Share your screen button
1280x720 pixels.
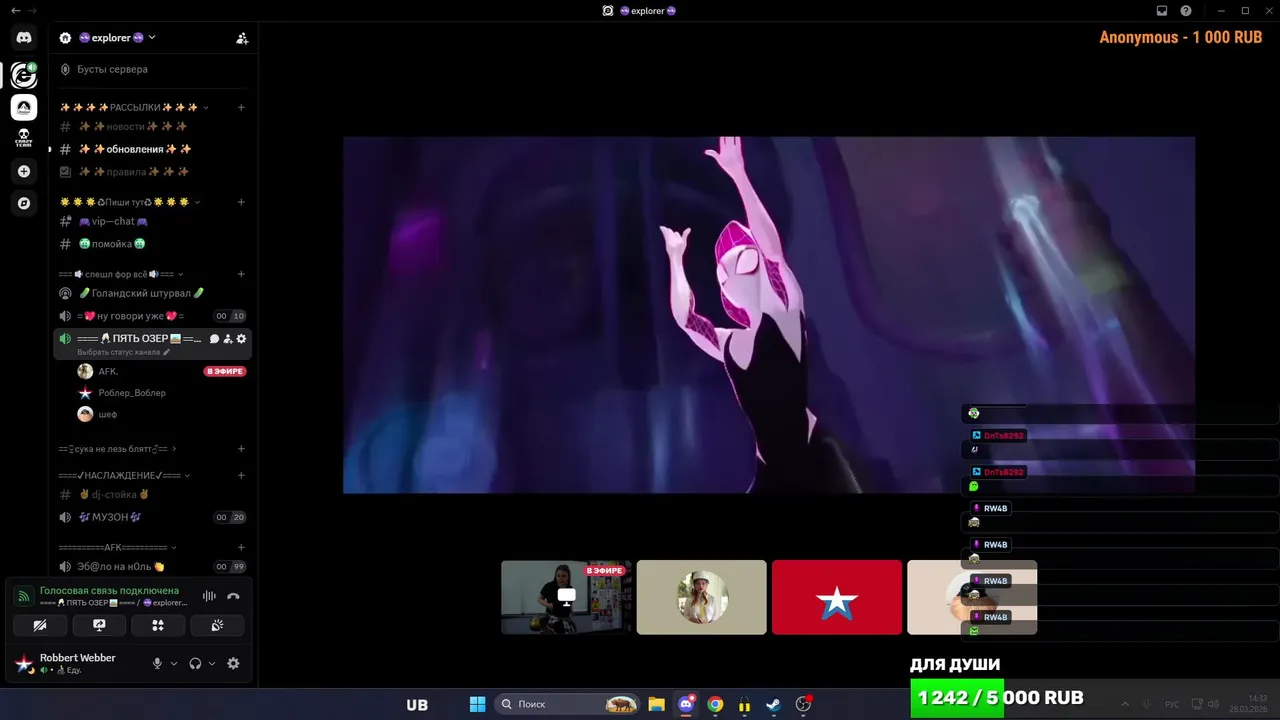(99, 625)
